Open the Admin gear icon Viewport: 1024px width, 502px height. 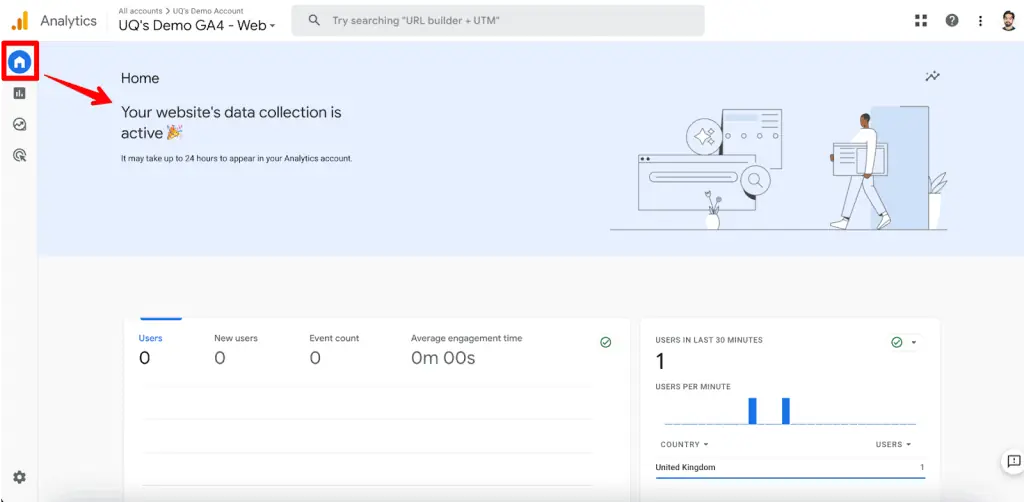[x=20, y=477]
